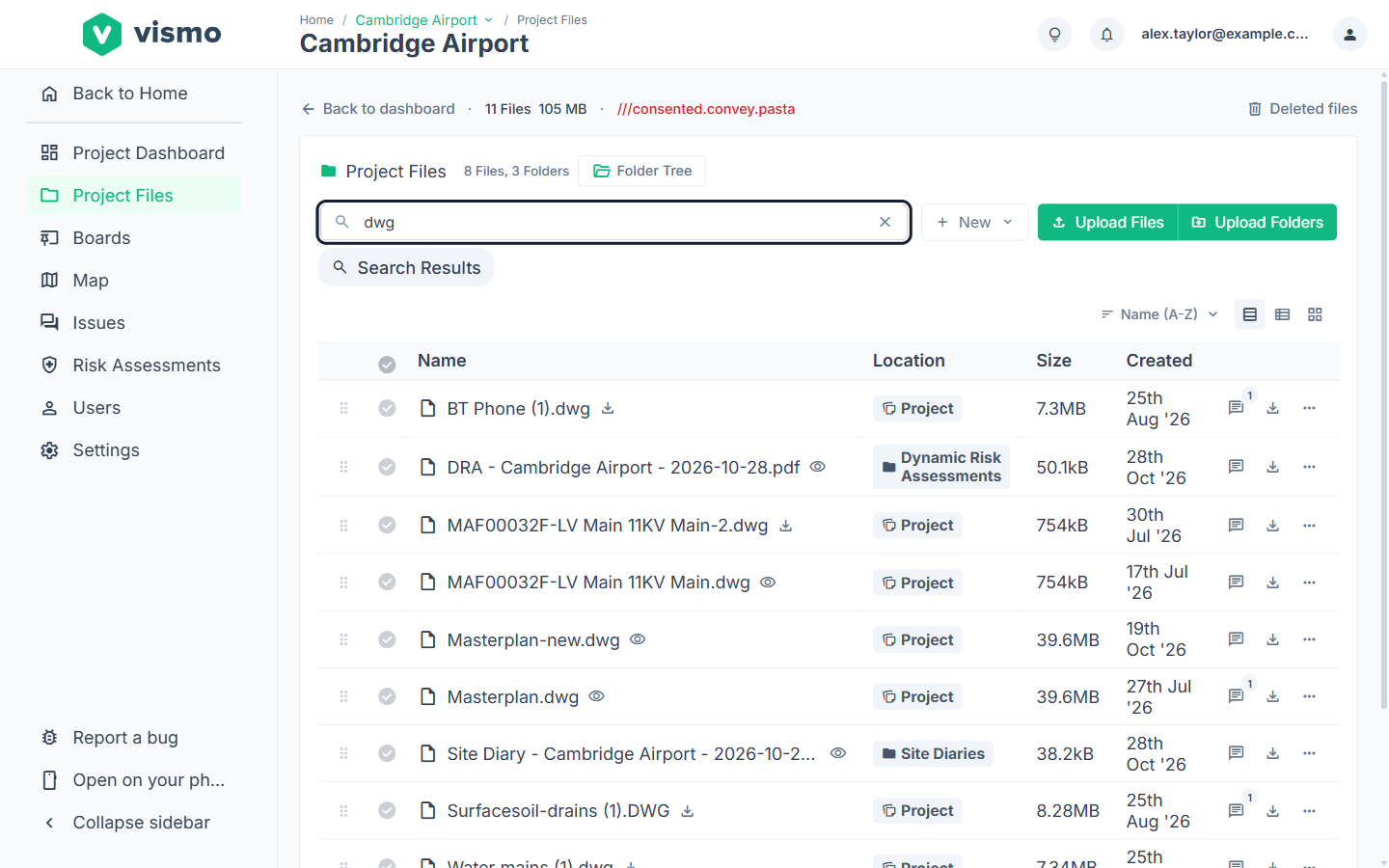Preview Masterplan.dwg with eye icon
The height and width of the screenshot is (868, 1389).
click(x=597, y=696)
